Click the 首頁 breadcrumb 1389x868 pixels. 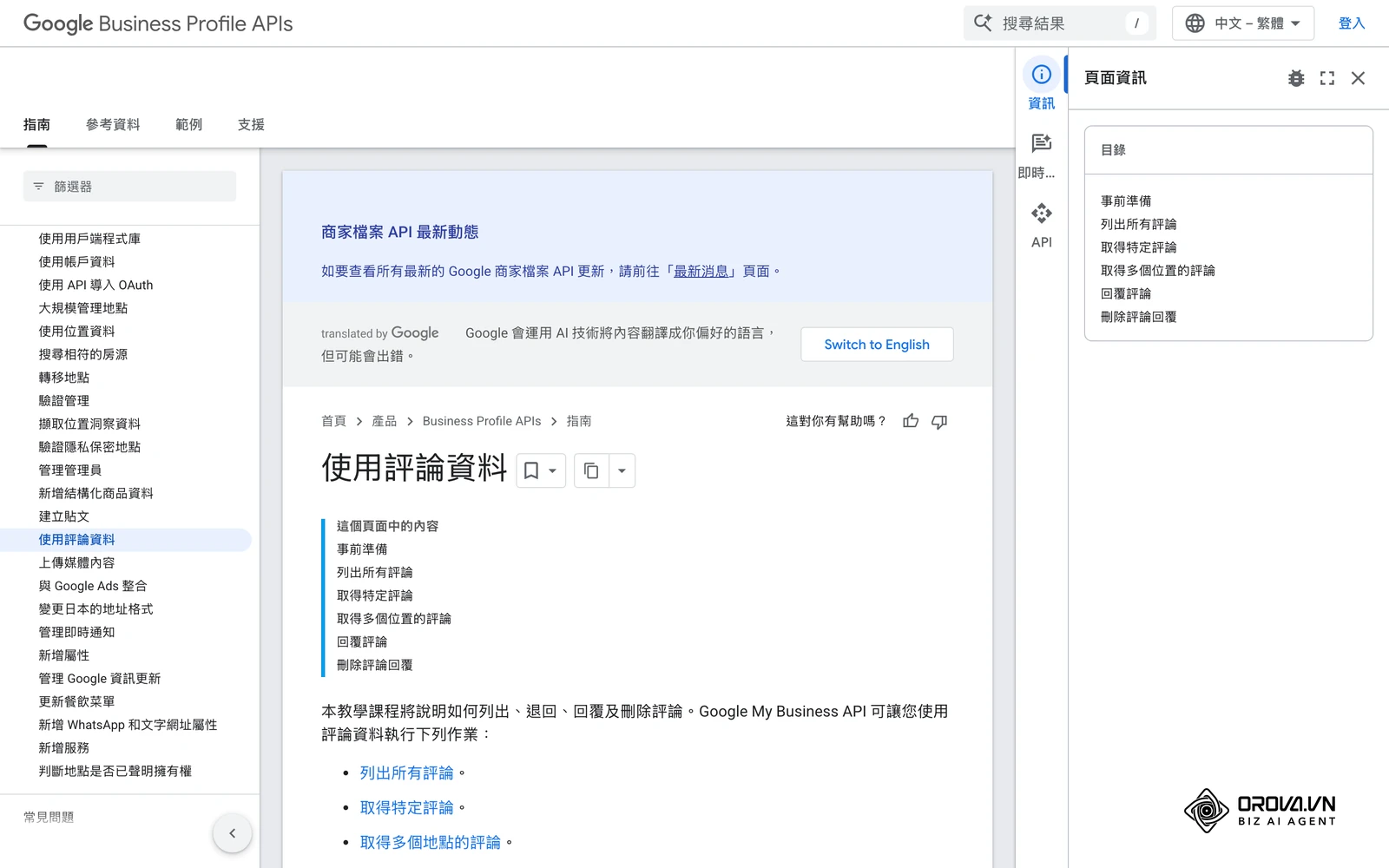click(333, 421)
